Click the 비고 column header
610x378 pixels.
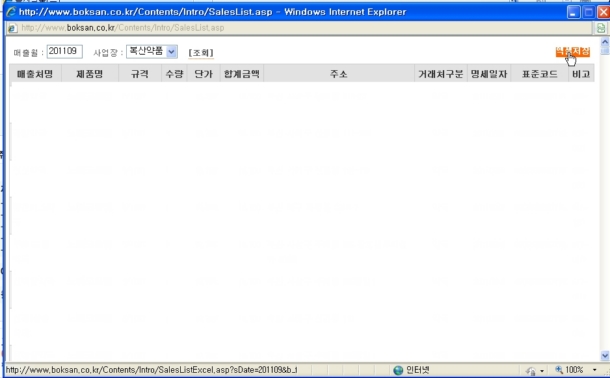(581, 74)
